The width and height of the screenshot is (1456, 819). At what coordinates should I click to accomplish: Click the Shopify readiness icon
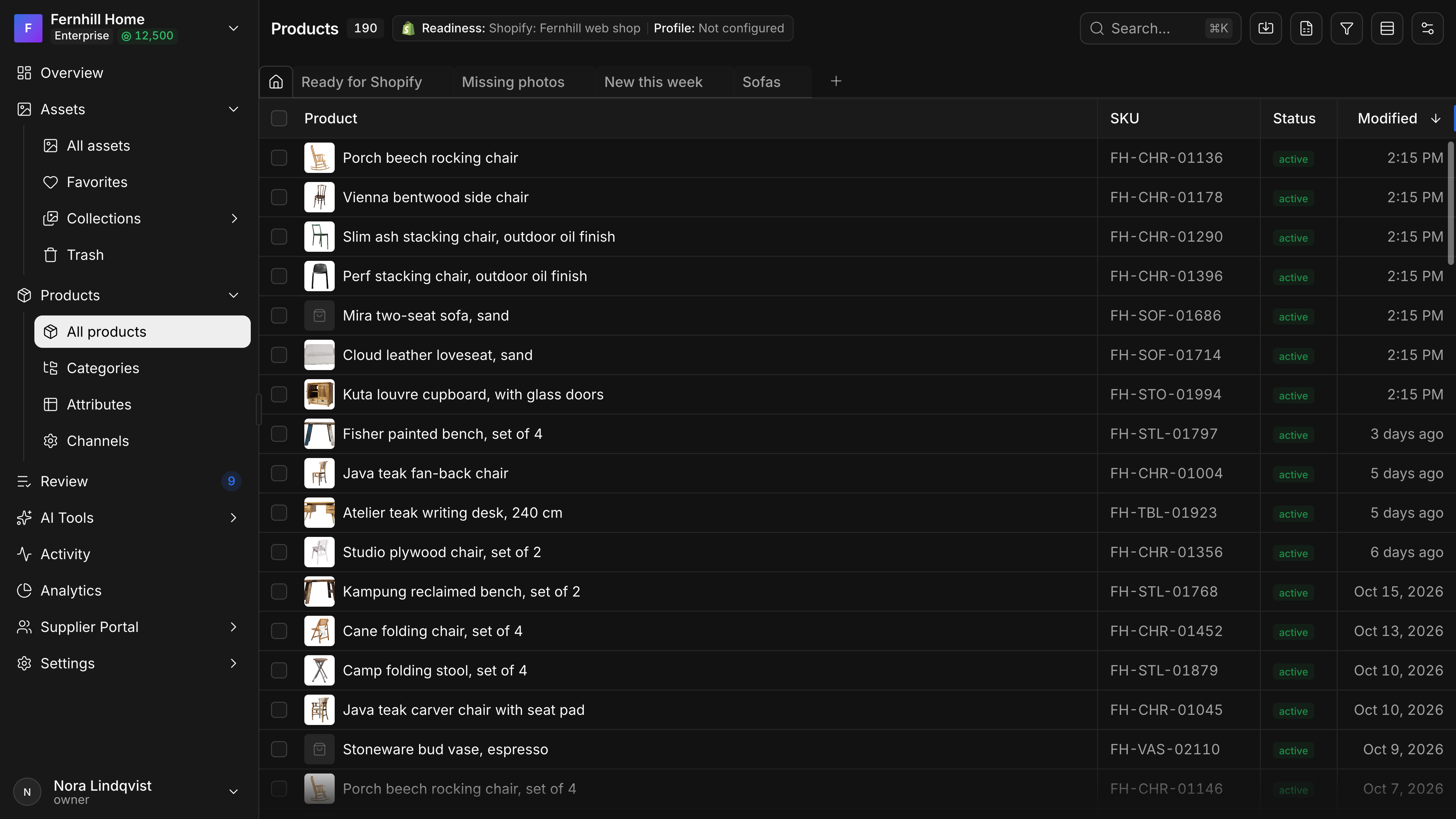pos(408,28)
